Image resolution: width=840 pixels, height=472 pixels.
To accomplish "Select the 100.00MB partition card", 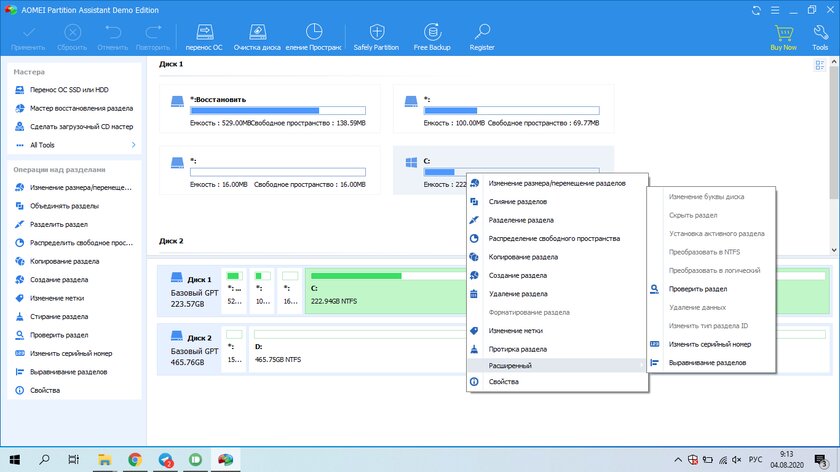I will (x=504, y=109).
